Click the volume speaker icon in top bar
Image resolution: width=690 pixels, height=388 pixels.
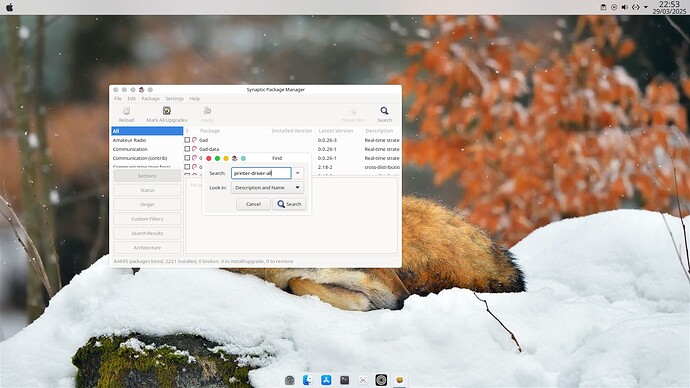pyautogui.click(x=624, y=7)
